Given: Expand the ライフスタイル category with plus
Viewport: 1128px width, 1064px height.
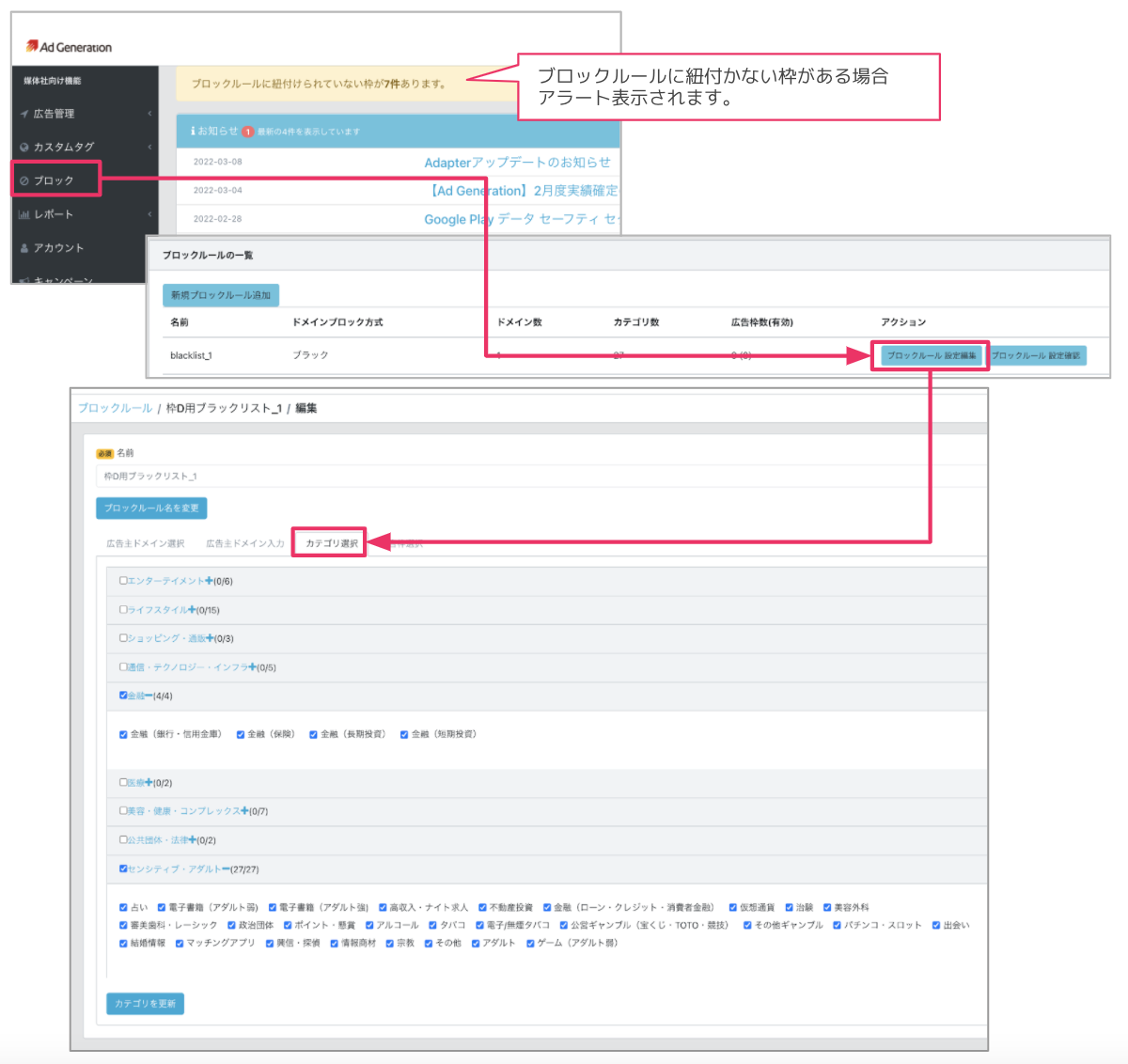Looking at the screenshot, I should click(192, 610).
